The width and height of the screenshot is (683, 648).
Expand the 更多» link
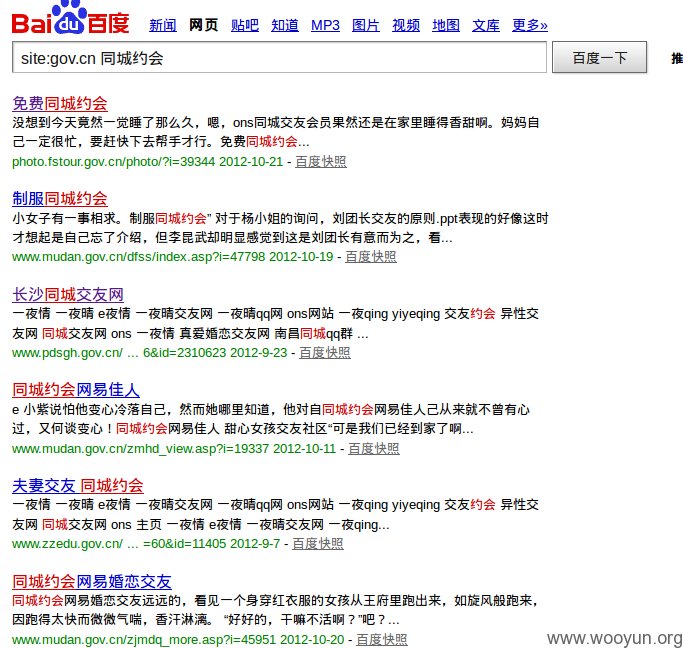530,25
